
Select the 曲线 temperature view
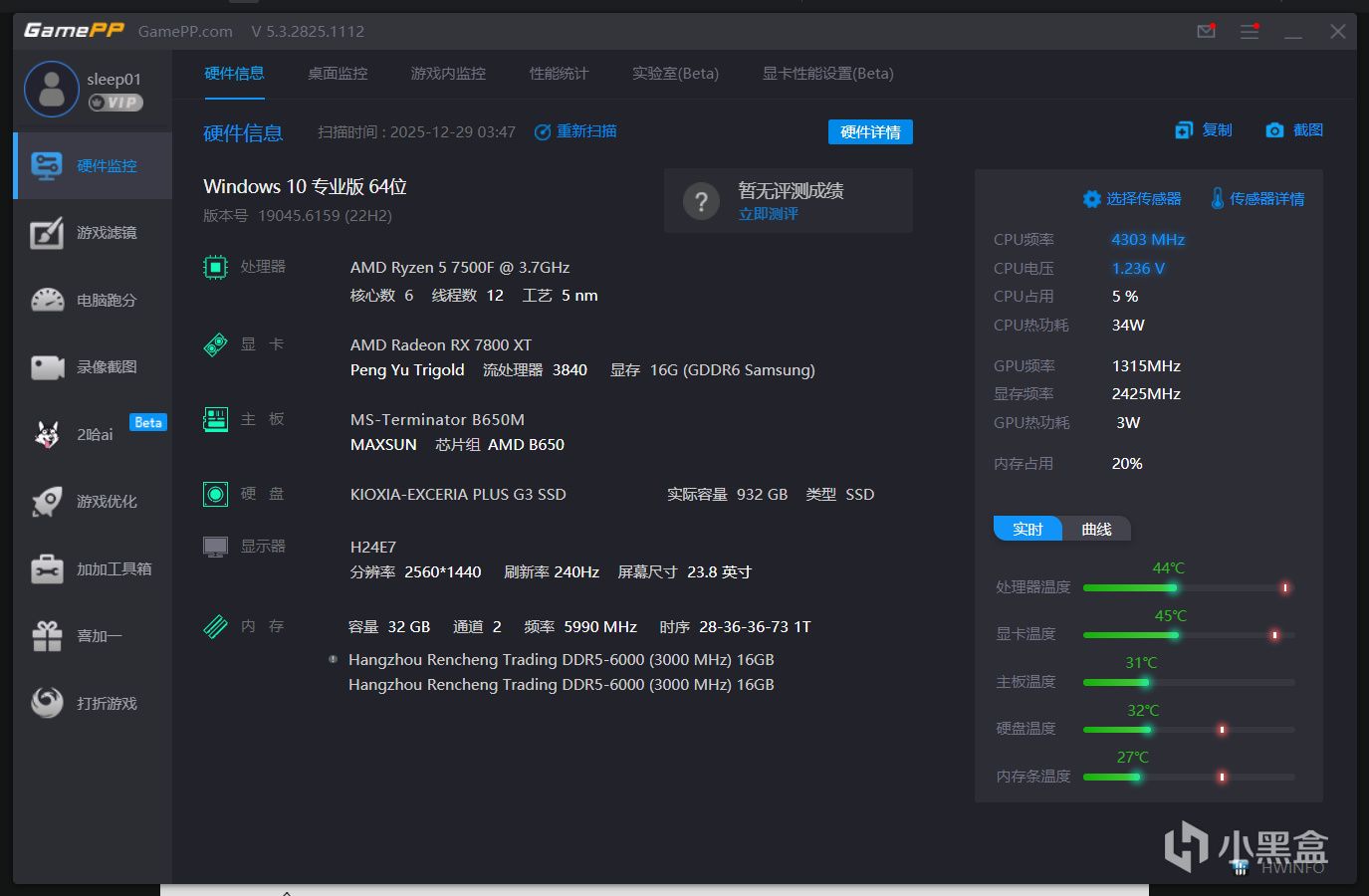pyautogui.click(x=1096, y=529)
